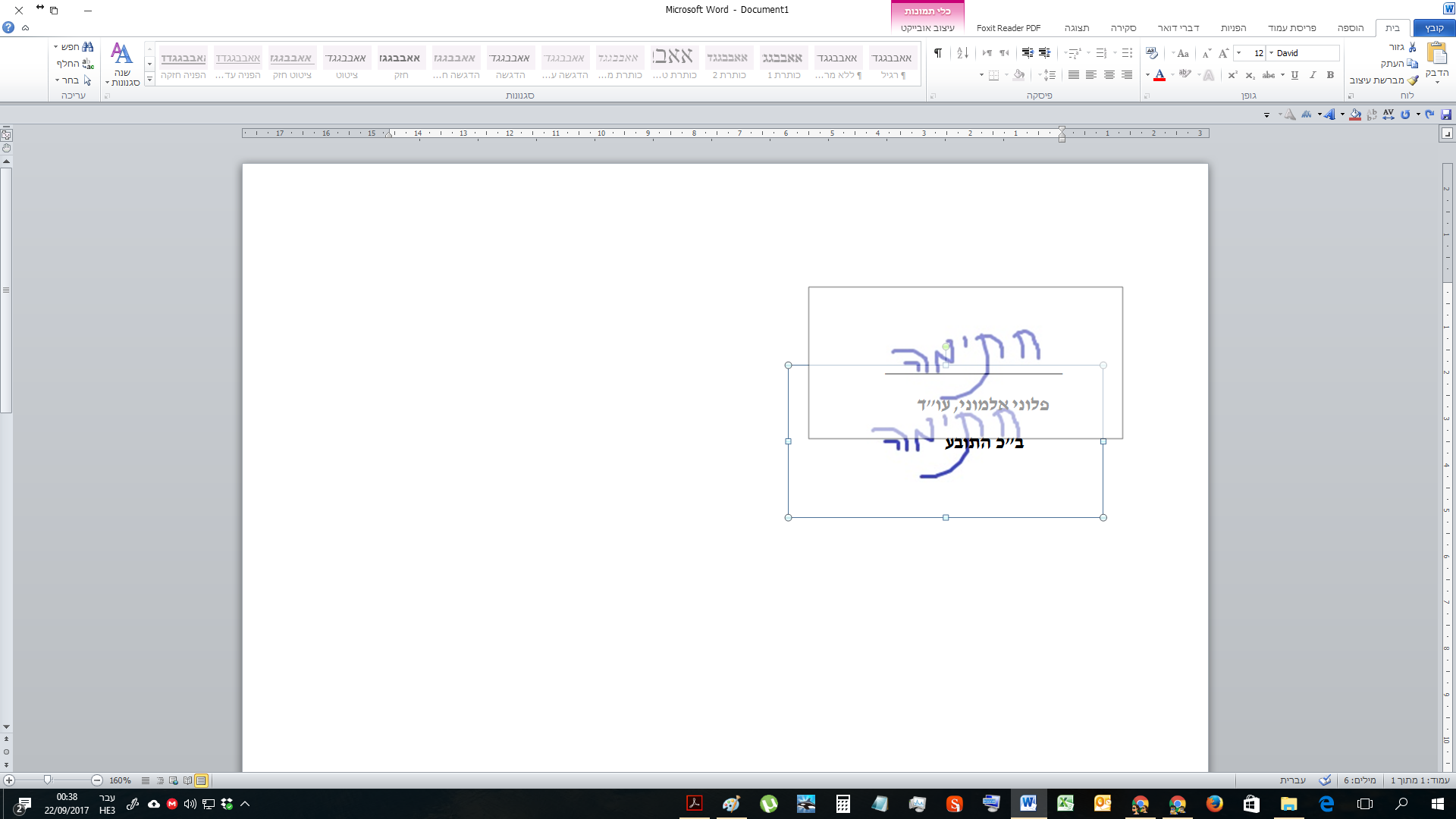This screenshot has height=819, width=1456.
Task: Click the shading paint bucket in paragraph group
Action: 1018,75
